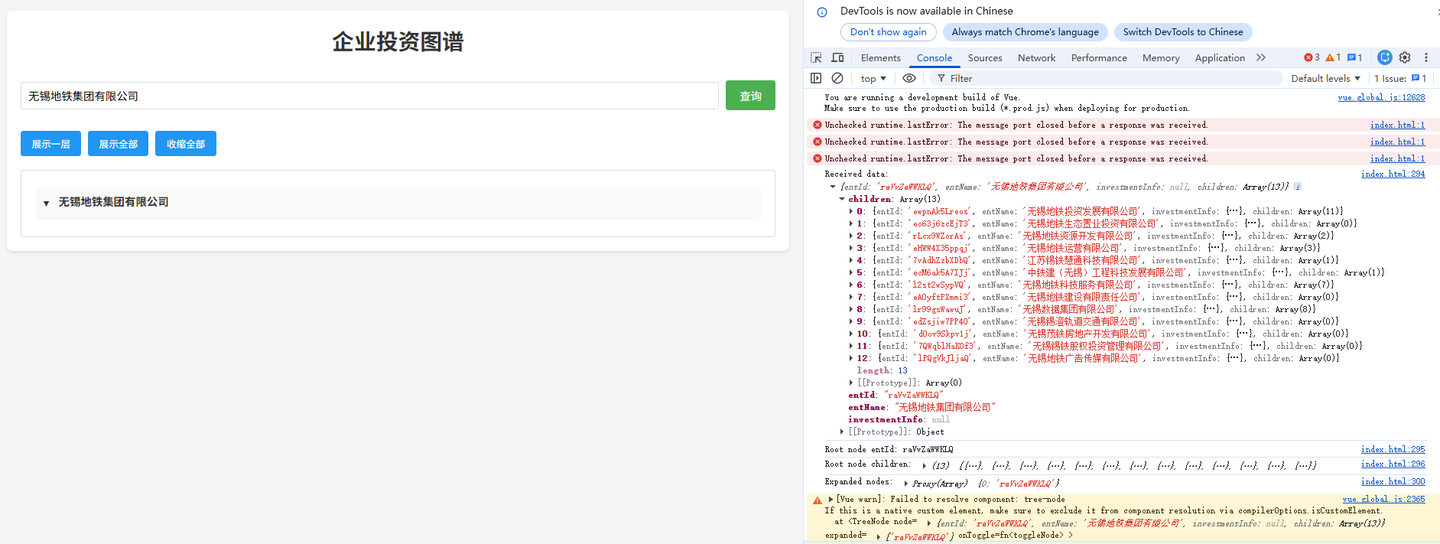Select the Console tab

(x=935, y=58)
